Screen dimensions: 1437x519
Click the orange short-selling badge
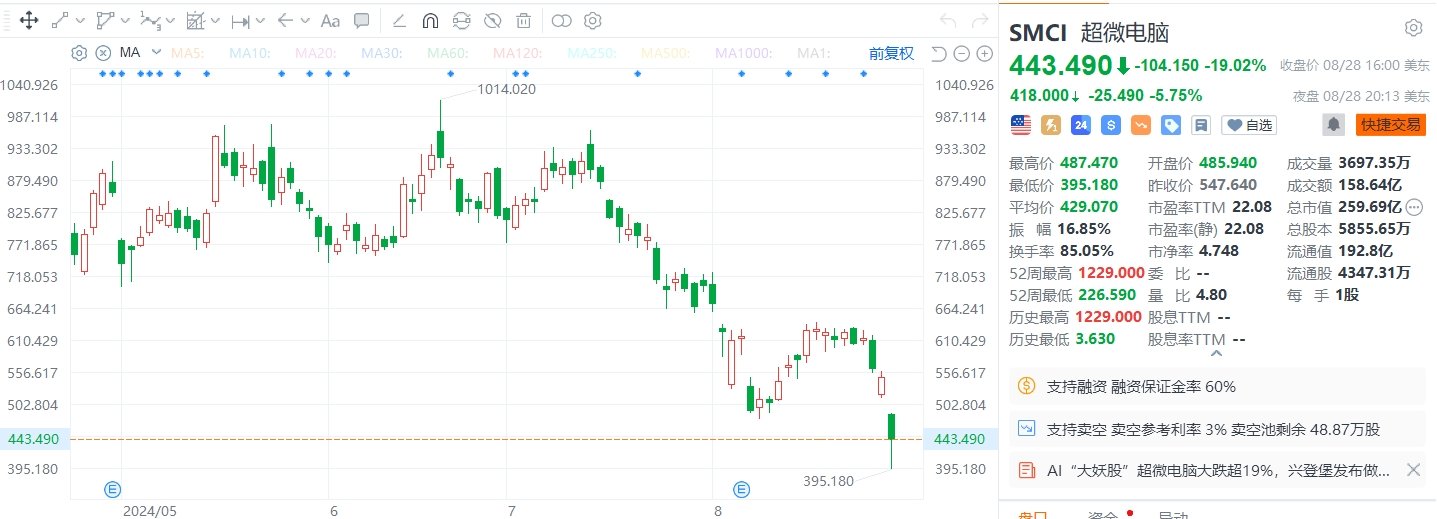coord(1141,125)
